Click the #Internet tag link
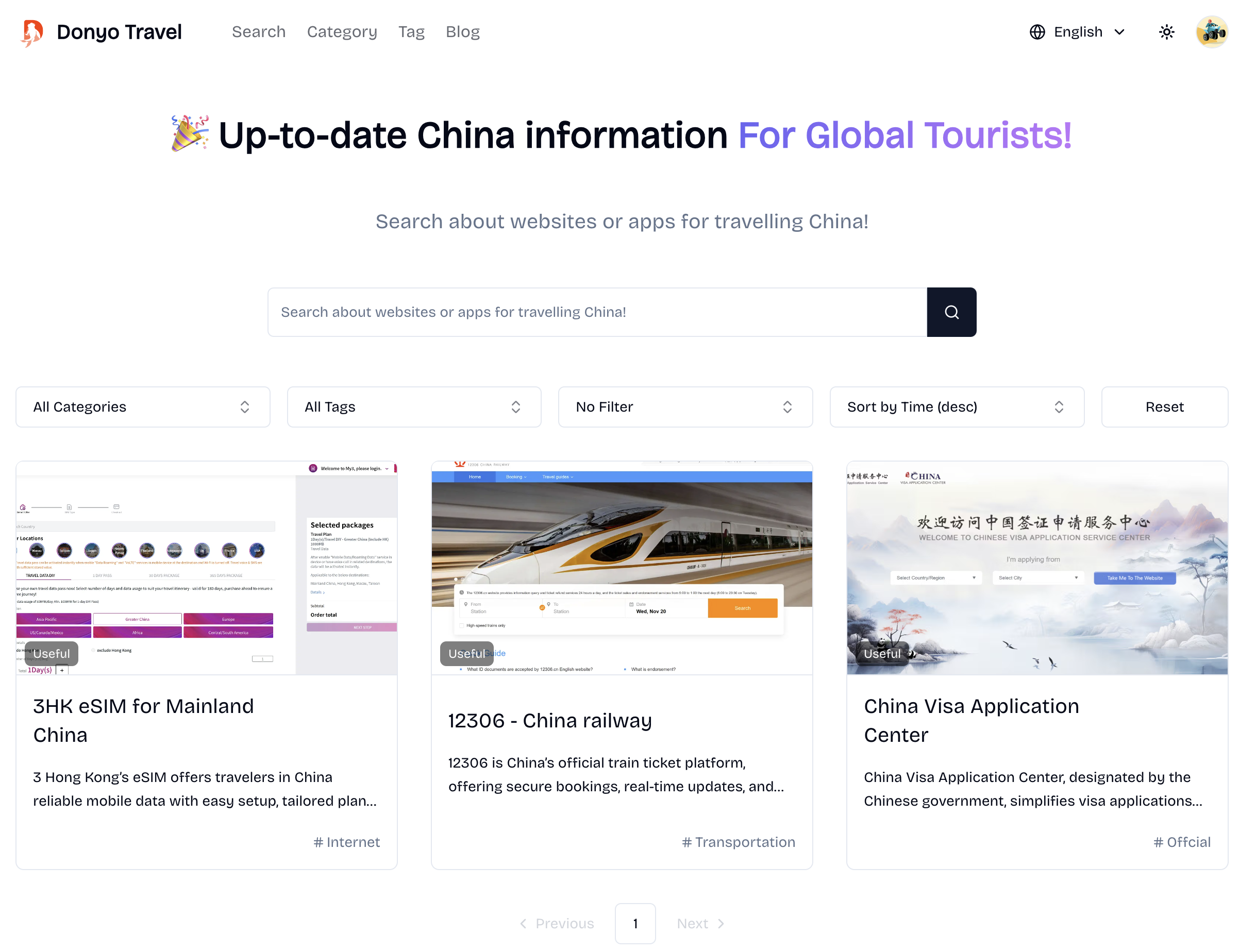 (x=346, y=842)
